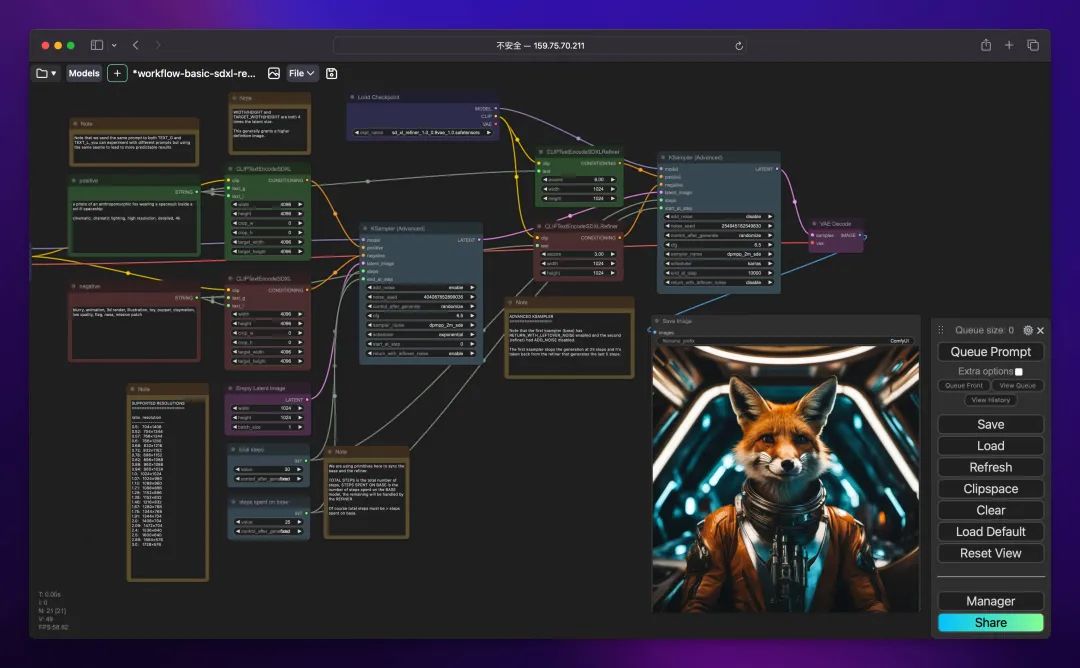Collapse the Empty Latent Image node title dot
1080x668 pixels.
231,388
